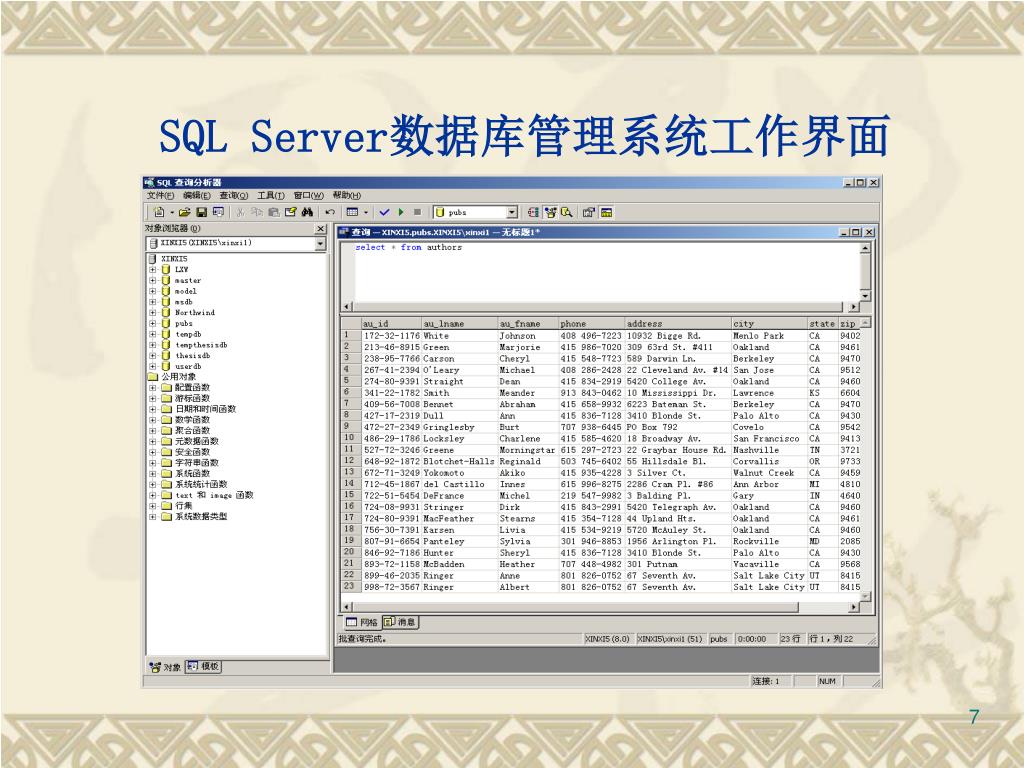1024x768 pixels.
Task: Open the 窗口(W) menu
Action: (x=308, y=195)
